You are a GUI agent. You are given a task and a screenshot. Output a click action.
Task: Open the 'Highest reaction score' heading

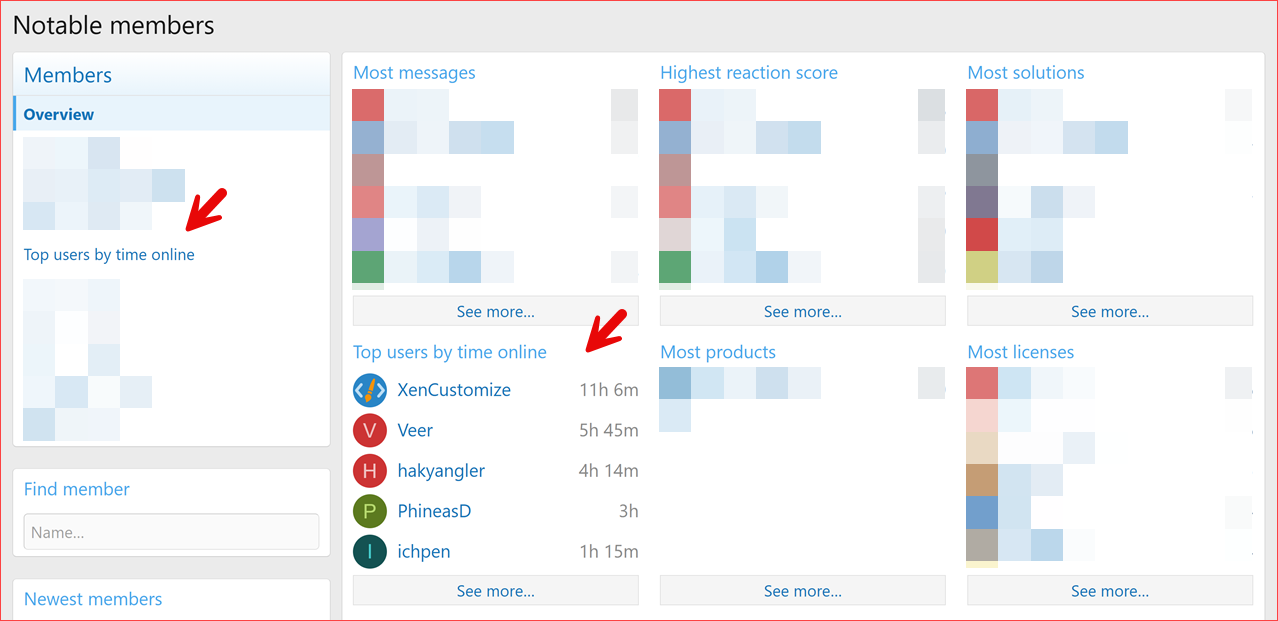tap(748, 72)
